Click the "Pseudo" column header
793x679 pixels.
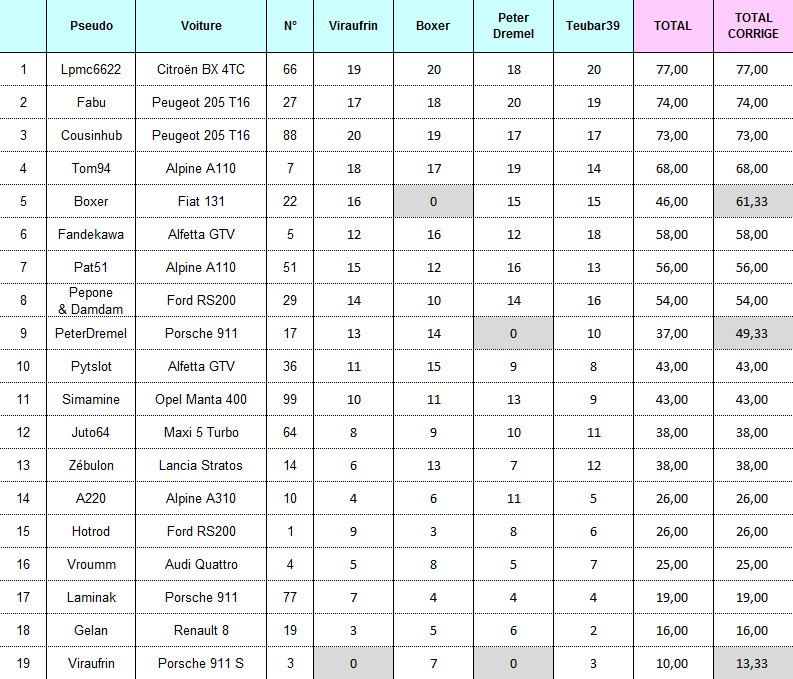(x=91, y=26)
